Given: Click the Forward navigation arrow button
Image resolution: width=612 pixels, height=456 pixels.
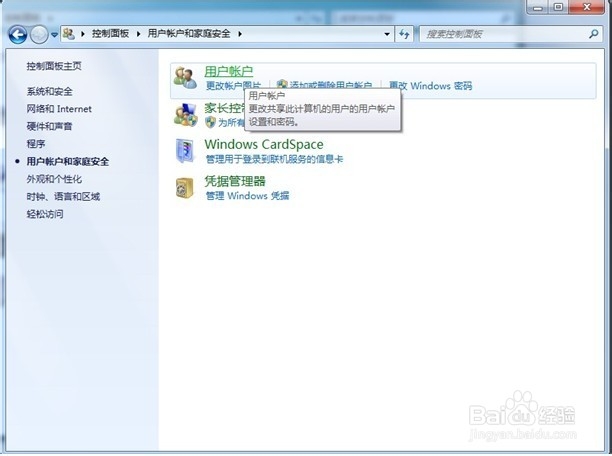Looking at the screenshot, I should click(39, 34).
